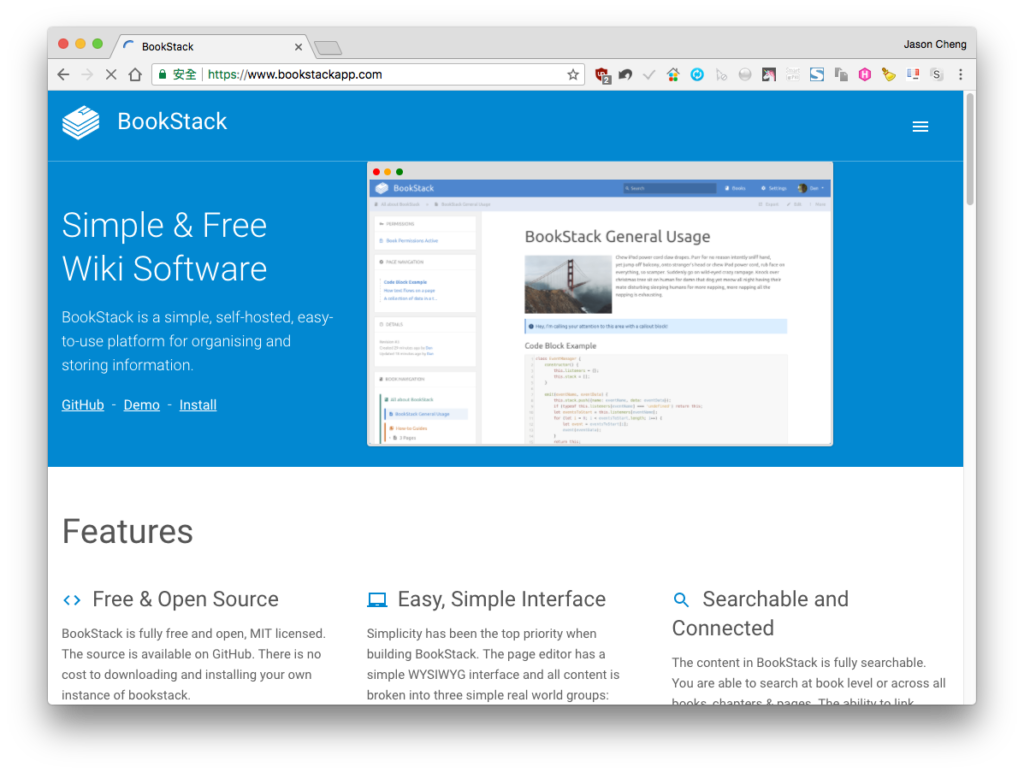Open the hamburger navigation menu
The width and height of the screenshot is (1024, 773).
920,127
